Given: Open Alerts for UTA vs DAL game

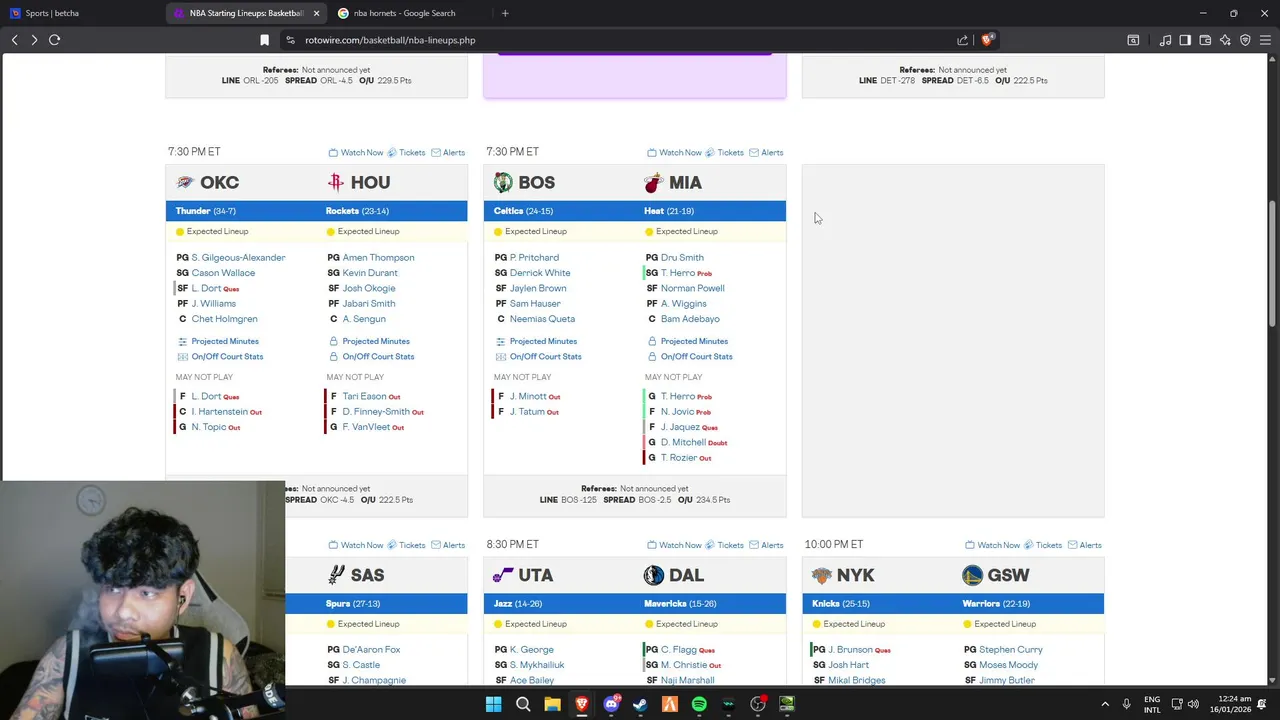Looking at the screenshot, I should click(x=766, y=546).
